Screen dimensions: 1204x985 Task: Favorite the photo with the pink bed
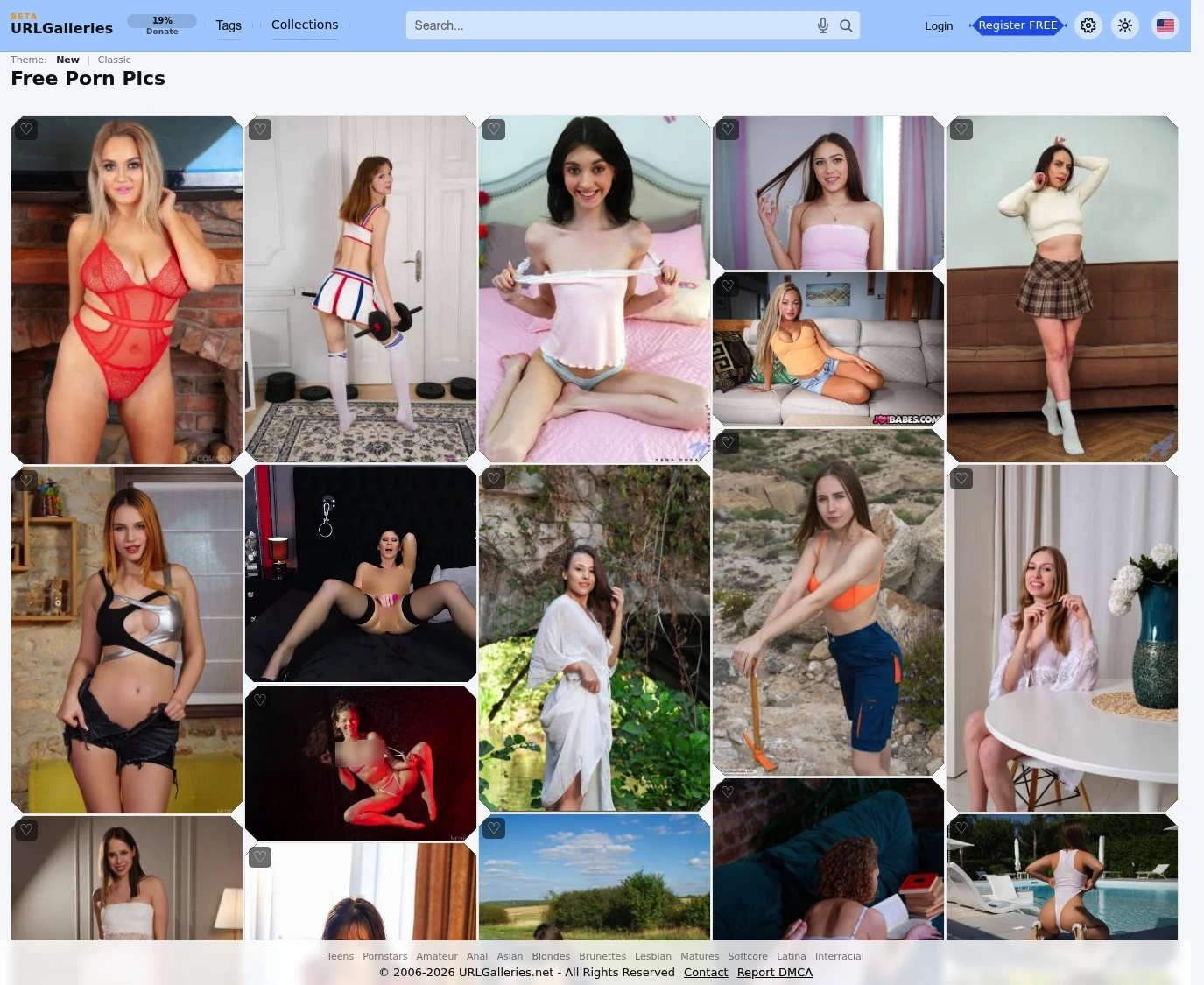pos(494,130)
